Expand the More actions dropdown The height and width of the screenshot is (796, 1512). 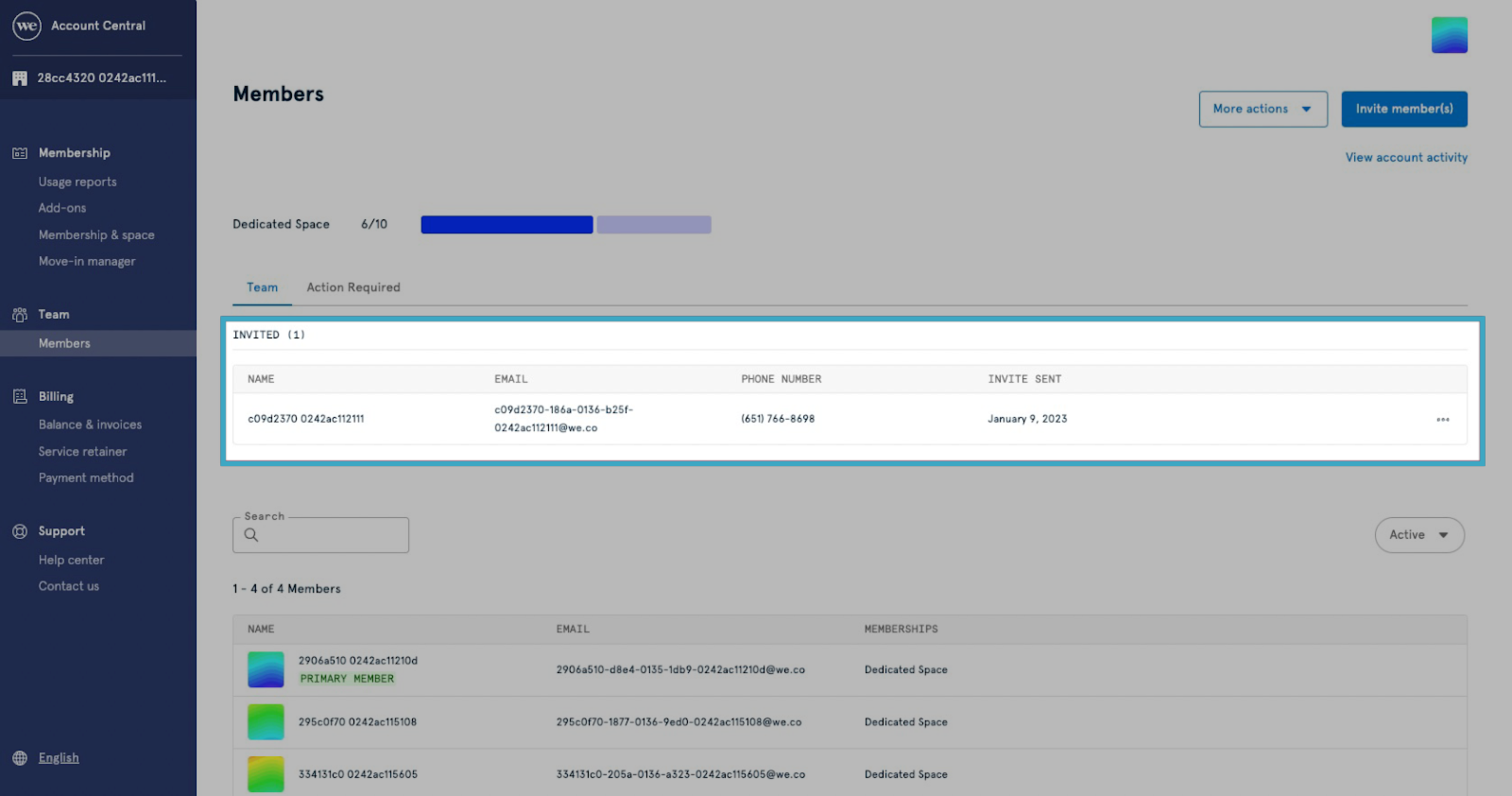pyautogui.click(x=1263, y=109)
